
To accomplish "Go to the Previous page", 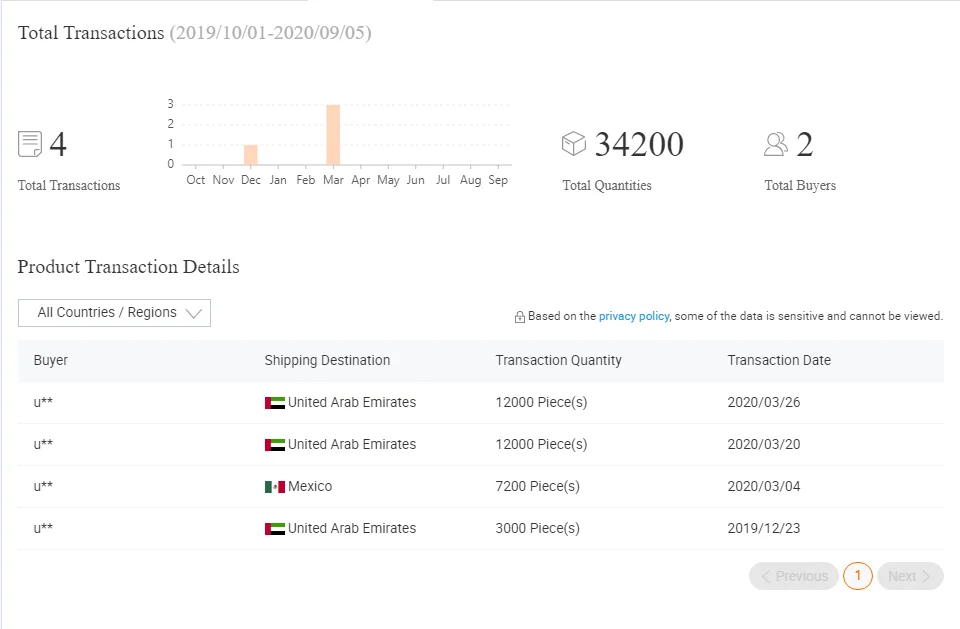I will (794, 576).
